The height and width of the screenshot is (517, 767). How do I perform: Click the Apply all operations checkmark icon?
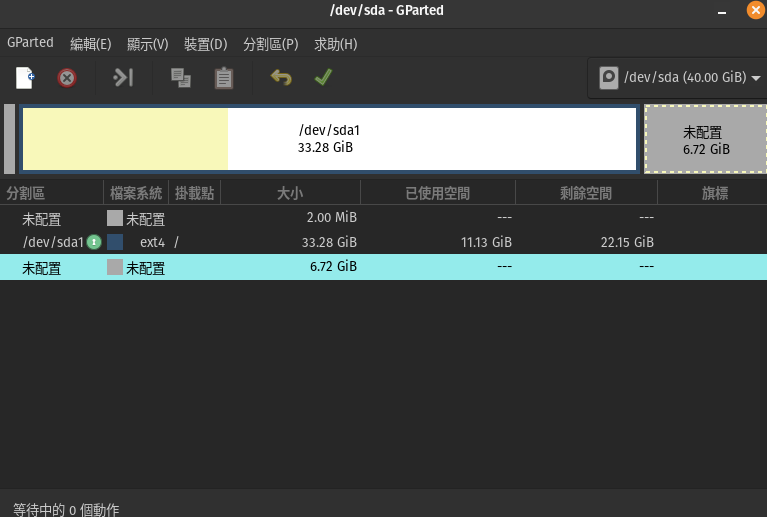[x=323, y=77]
